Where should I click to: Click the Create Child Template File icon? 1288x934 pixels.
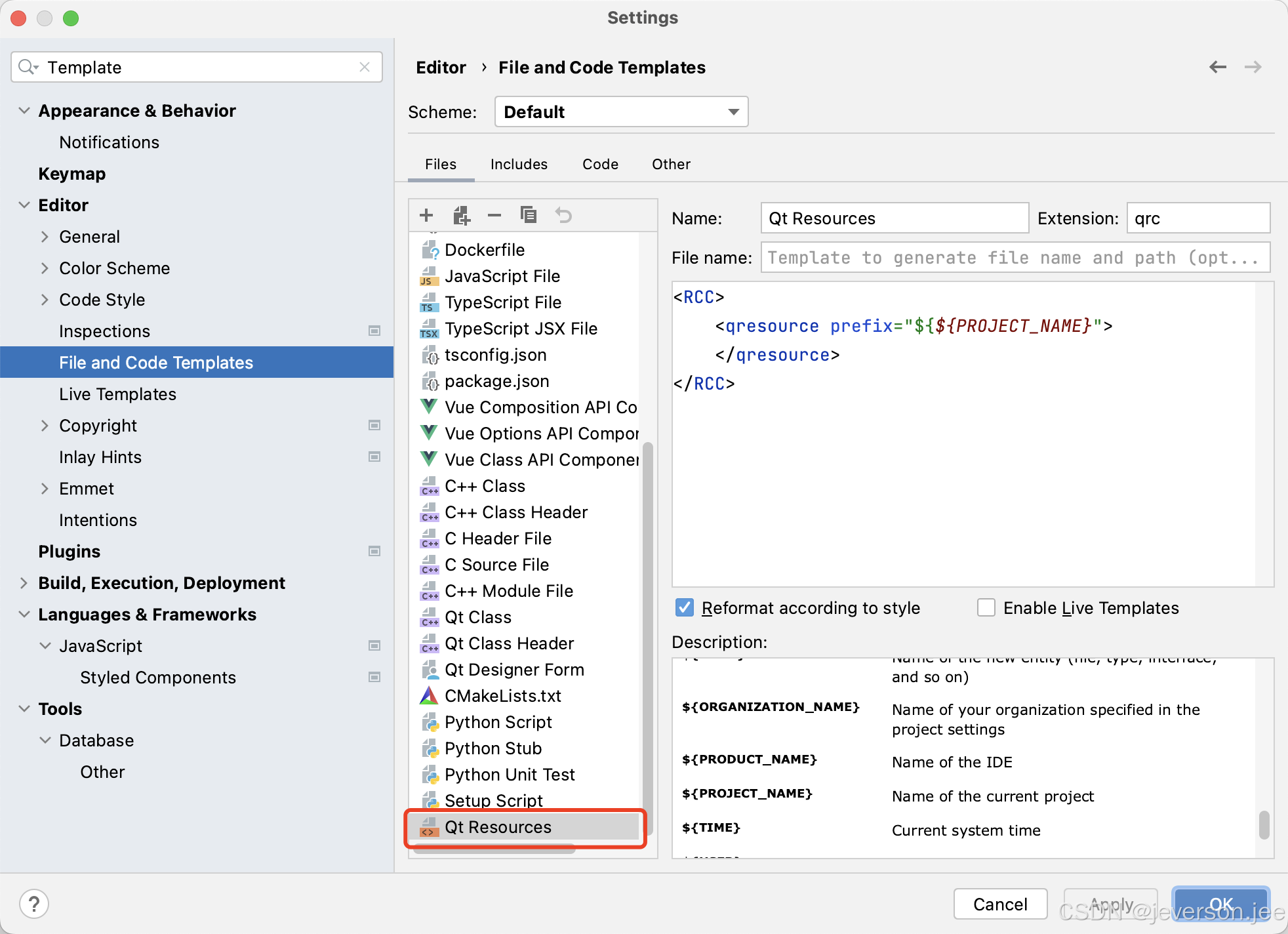(x=462, y=215)
